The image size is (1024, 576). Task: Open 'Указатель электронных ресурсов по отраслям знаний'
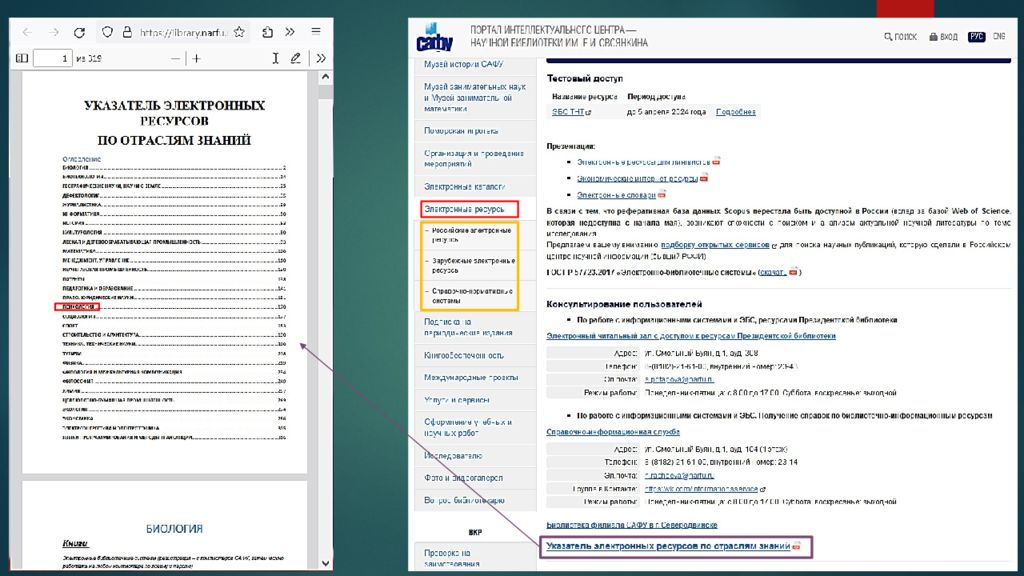pos(668,545)
